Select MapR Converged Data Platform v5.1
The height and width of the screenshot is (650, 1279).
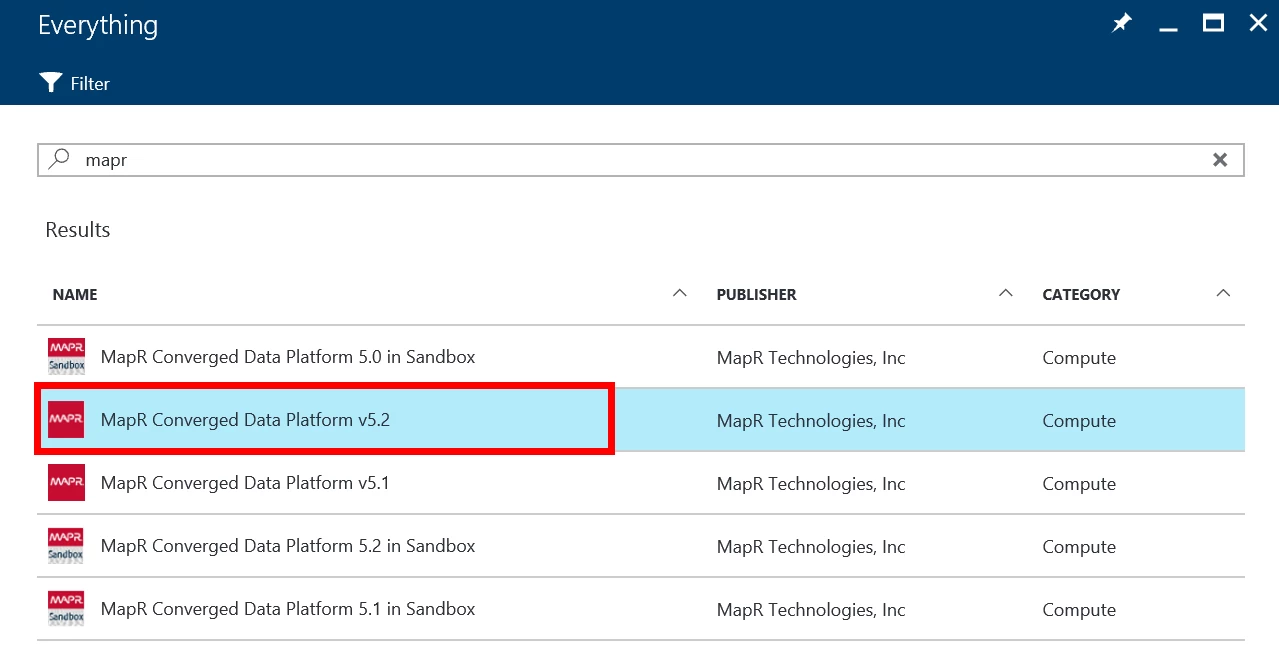coord(245,483)
